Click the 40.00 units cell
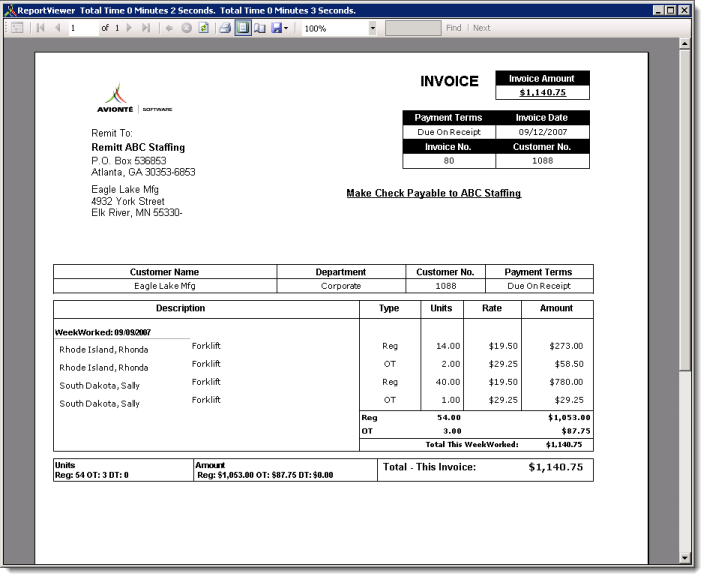 (x=448, y=382)
